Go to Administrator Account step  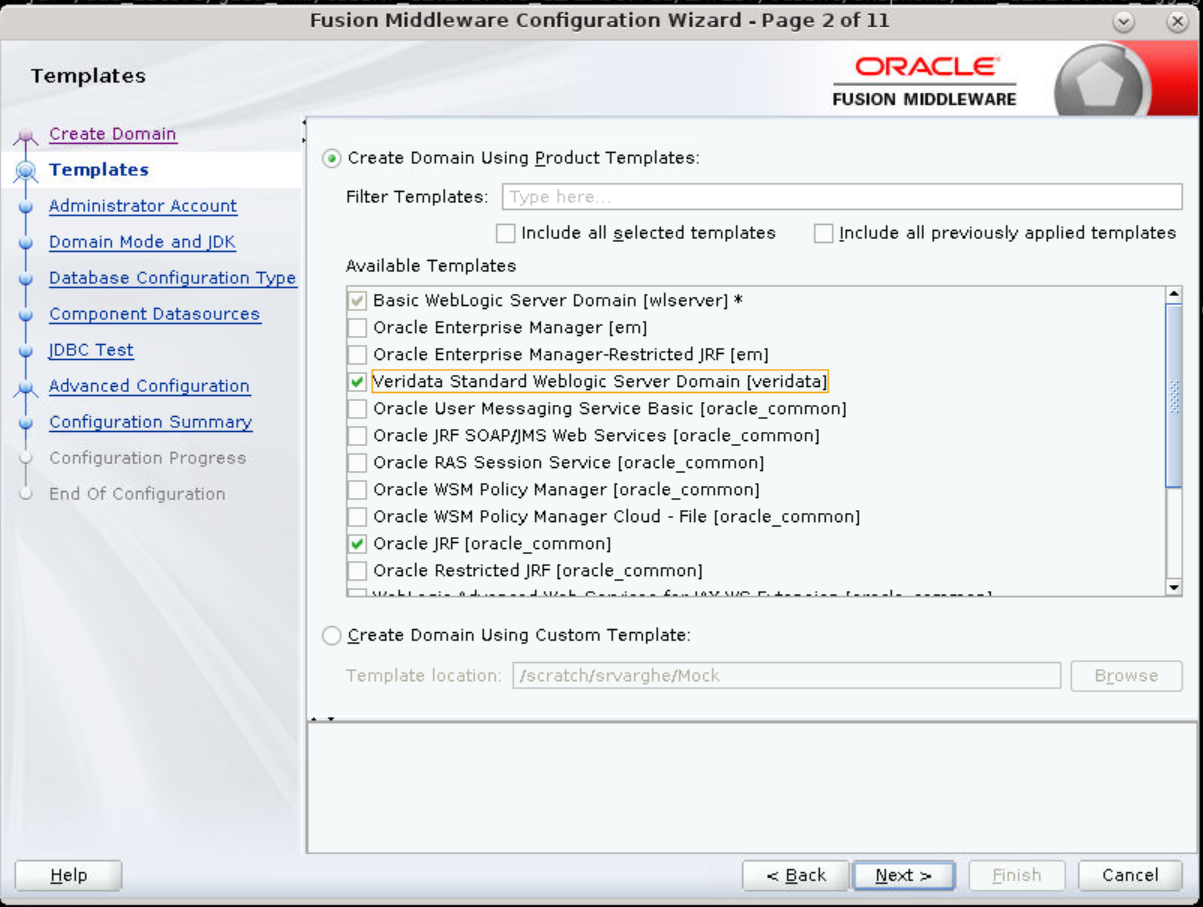coord(143,206)
